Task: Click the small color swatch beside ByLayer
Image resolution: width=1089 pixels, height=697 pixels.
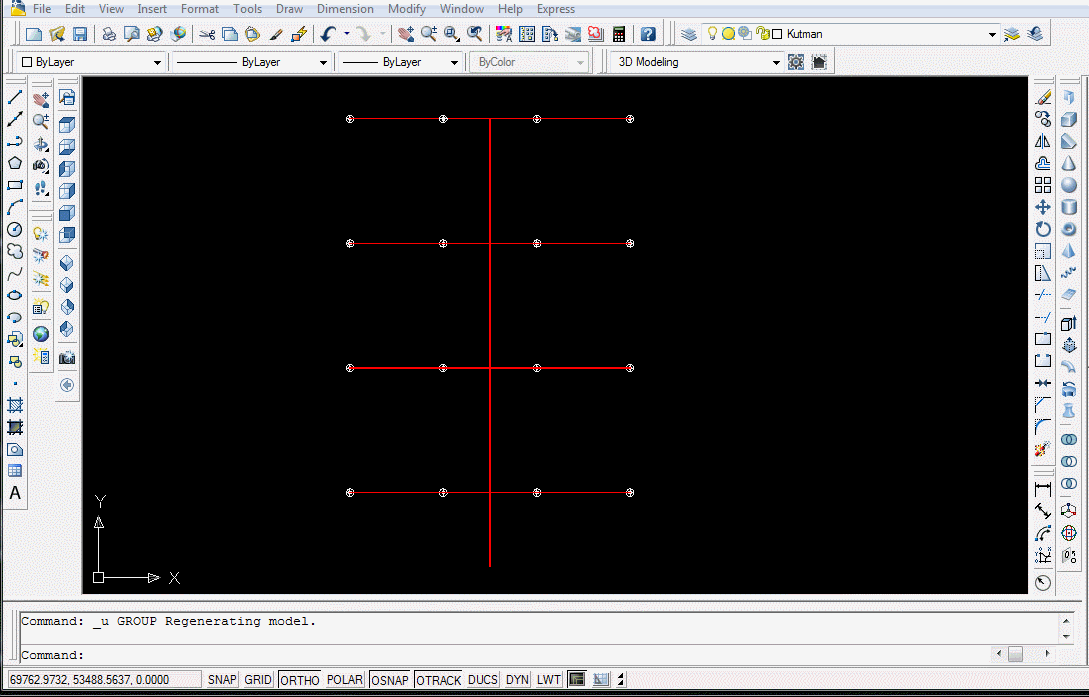Action: [27, 61]
